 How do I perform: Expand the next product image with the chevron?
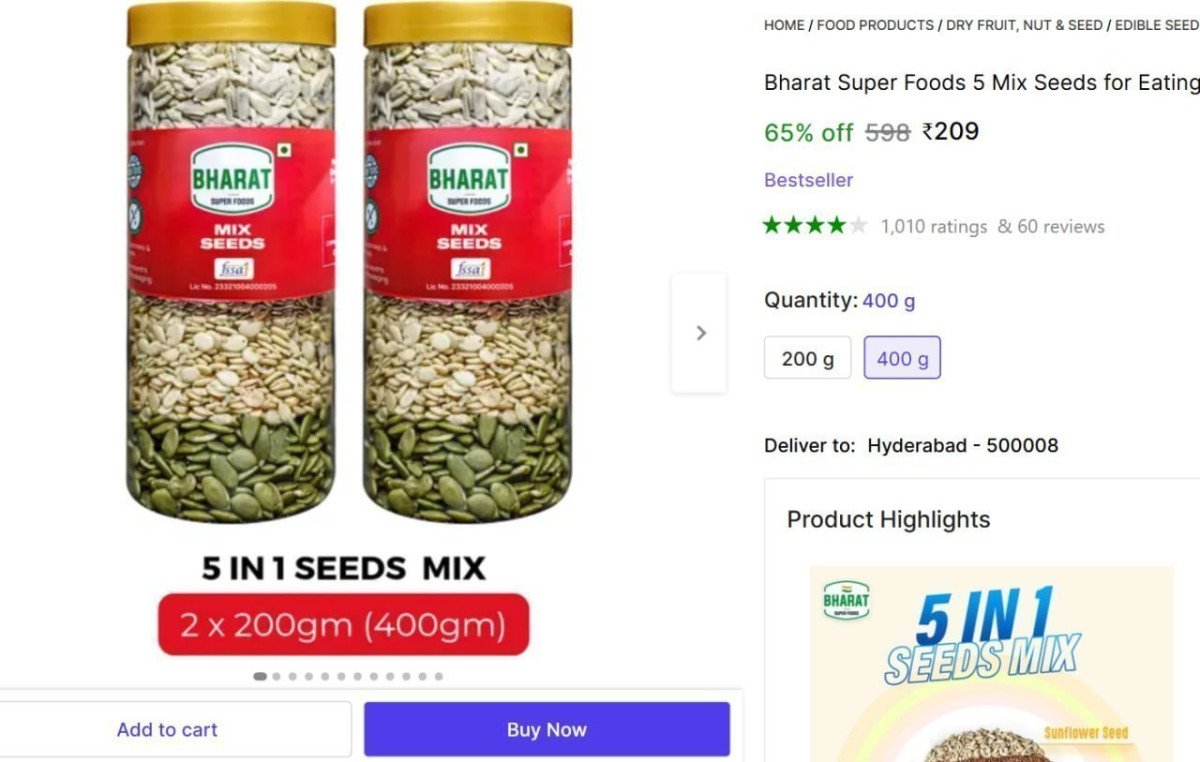click(x=700, y=333)
